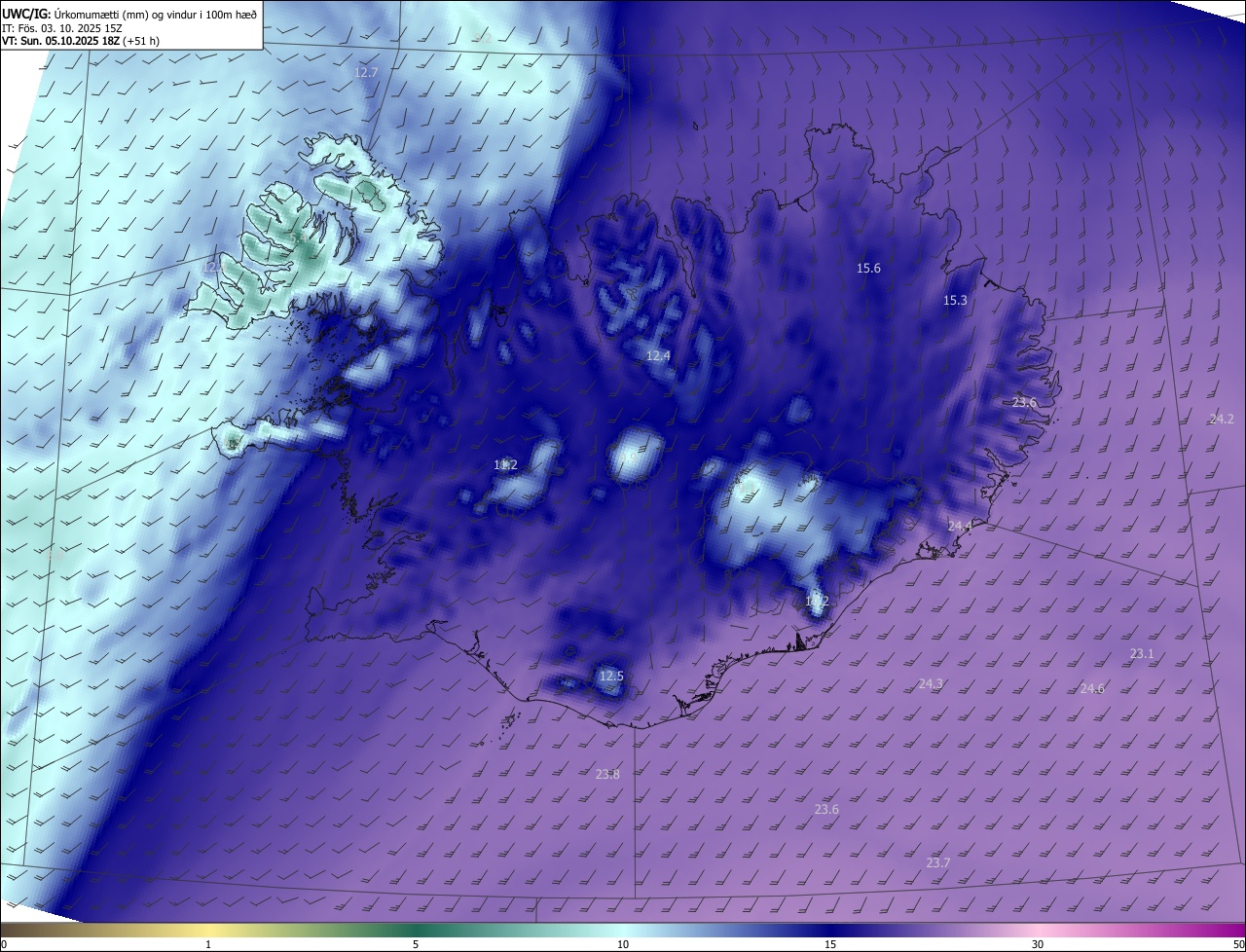The height and width of the screenshot is (952, 1246).
Task: Click the 23.1 value label
Action: [1142, 654]
